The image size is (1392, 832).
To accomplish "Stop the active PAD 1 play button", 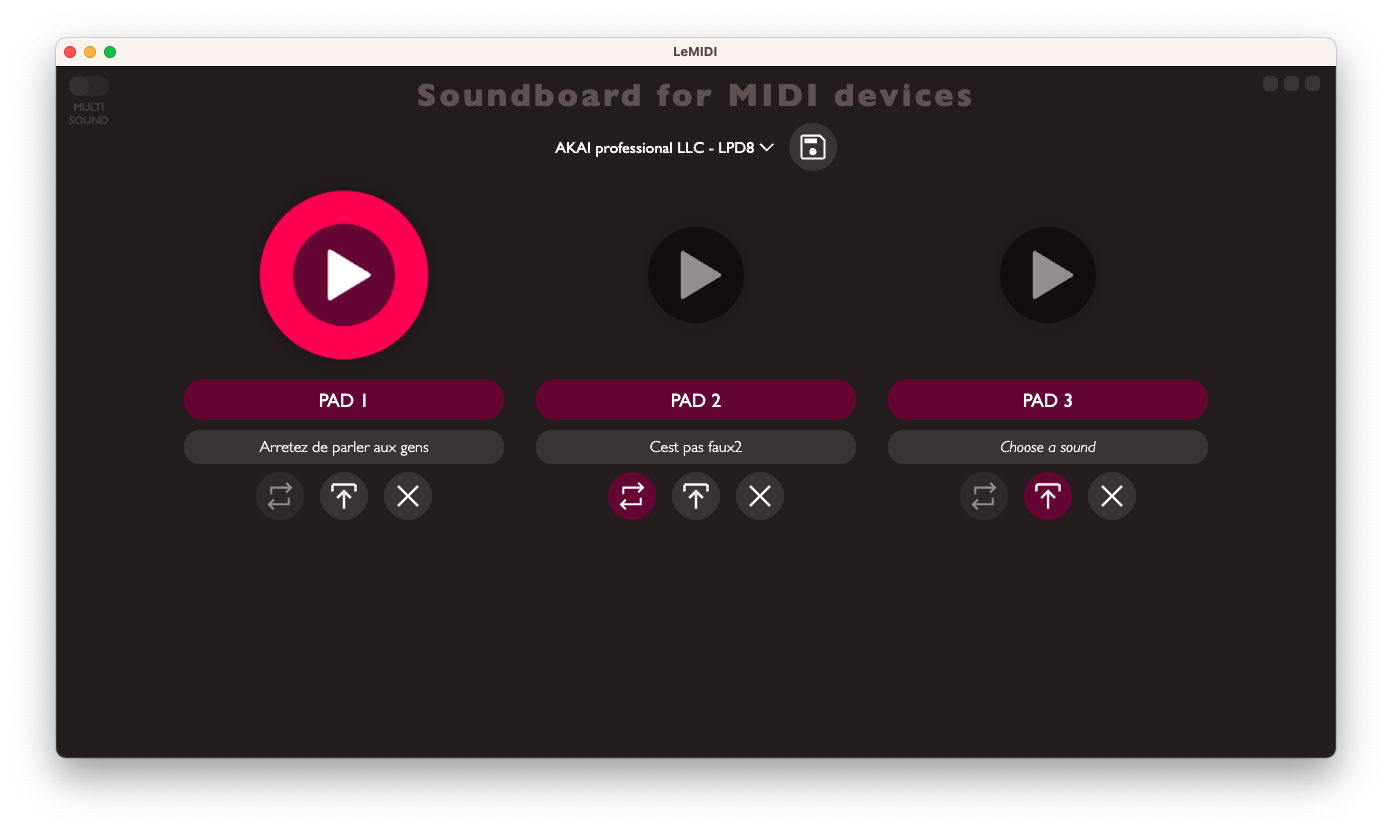I will point(344,275).
